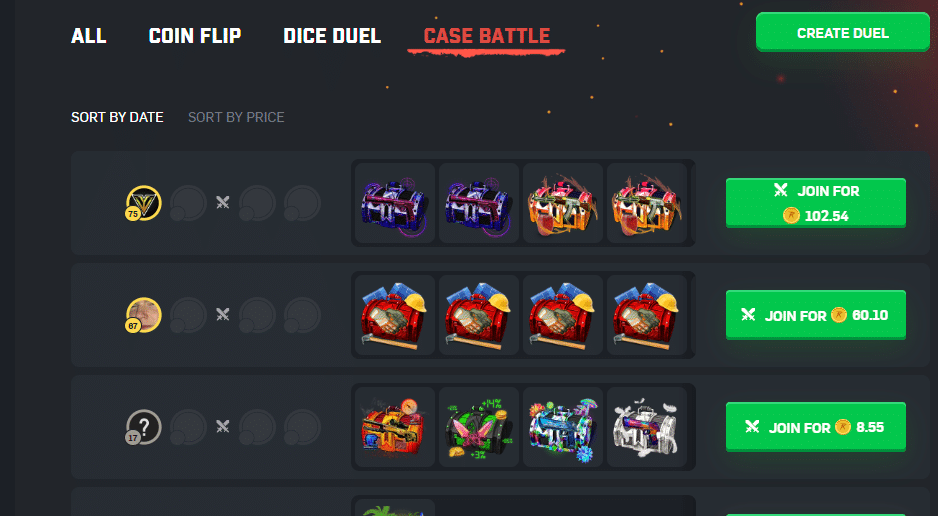
Task: Select the white feathered case in the third battle
Action: tap(647, 427)
